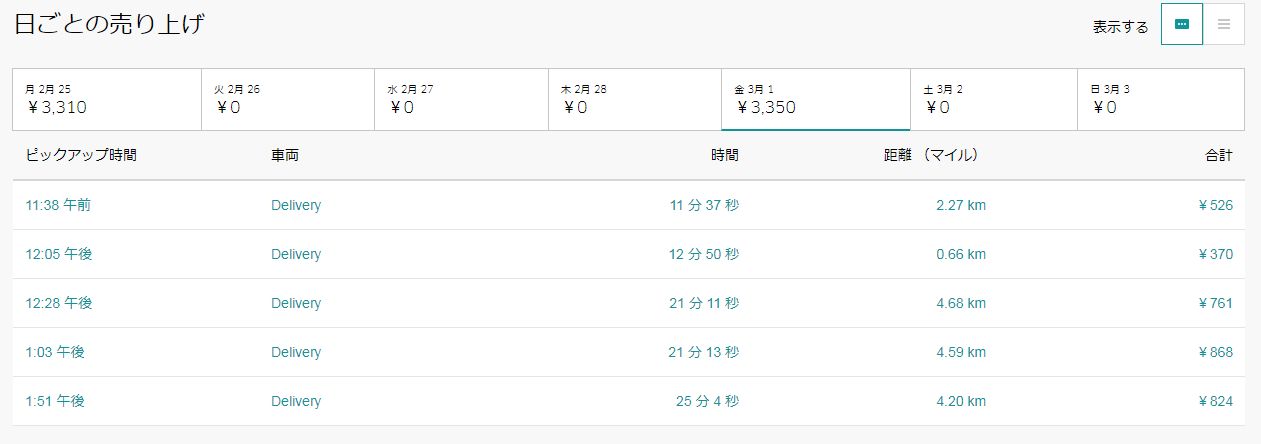Click the ¥868 total amount
Viewport: 1261px width, 444px height.
click(x=1215, y=352)
